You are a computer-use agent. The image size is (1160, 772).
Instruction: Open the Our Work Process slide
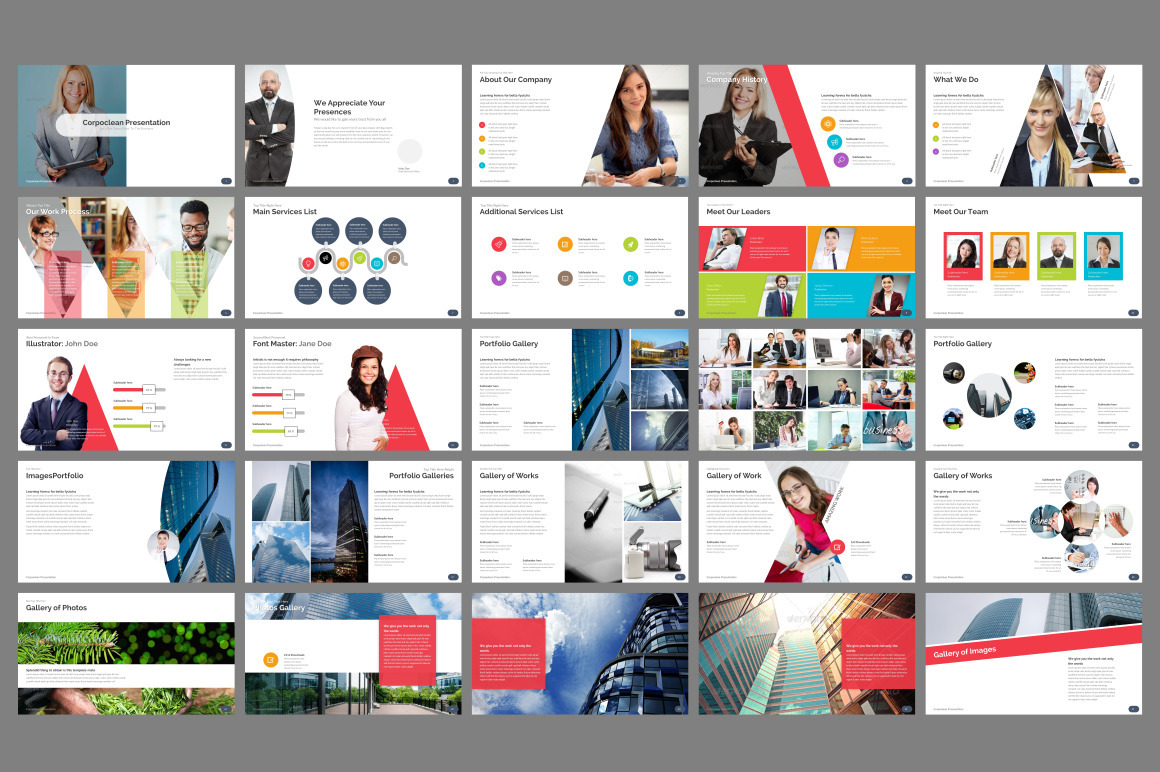[126, 257]
